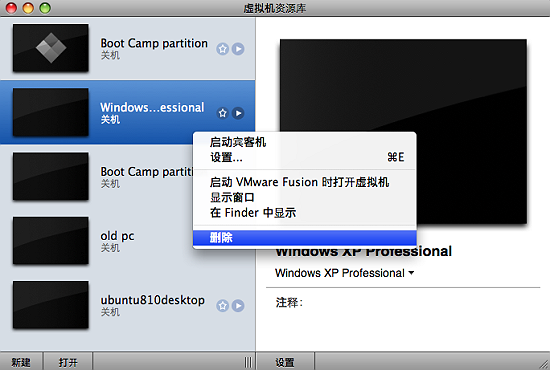Choose 显示窗口 in the context menu
Image resolution: width=550 pixels, height=370 pixels.
pos(304,197)
